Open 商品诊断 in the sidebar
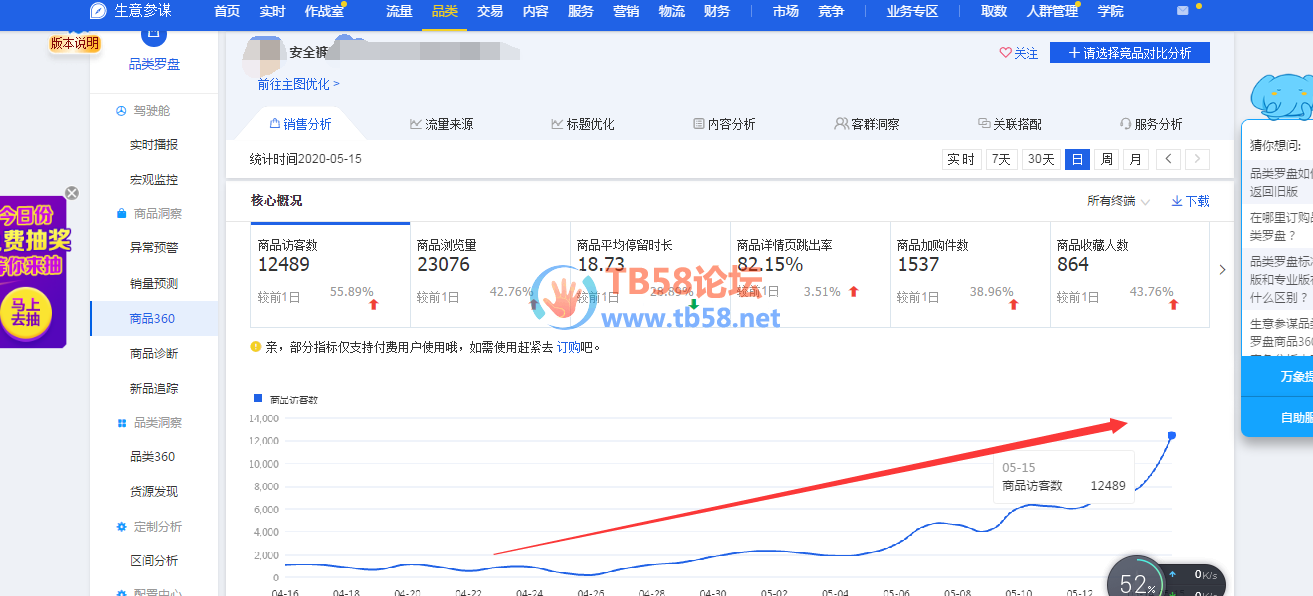Screen dimensions: 1313x596 click(154, 354)
